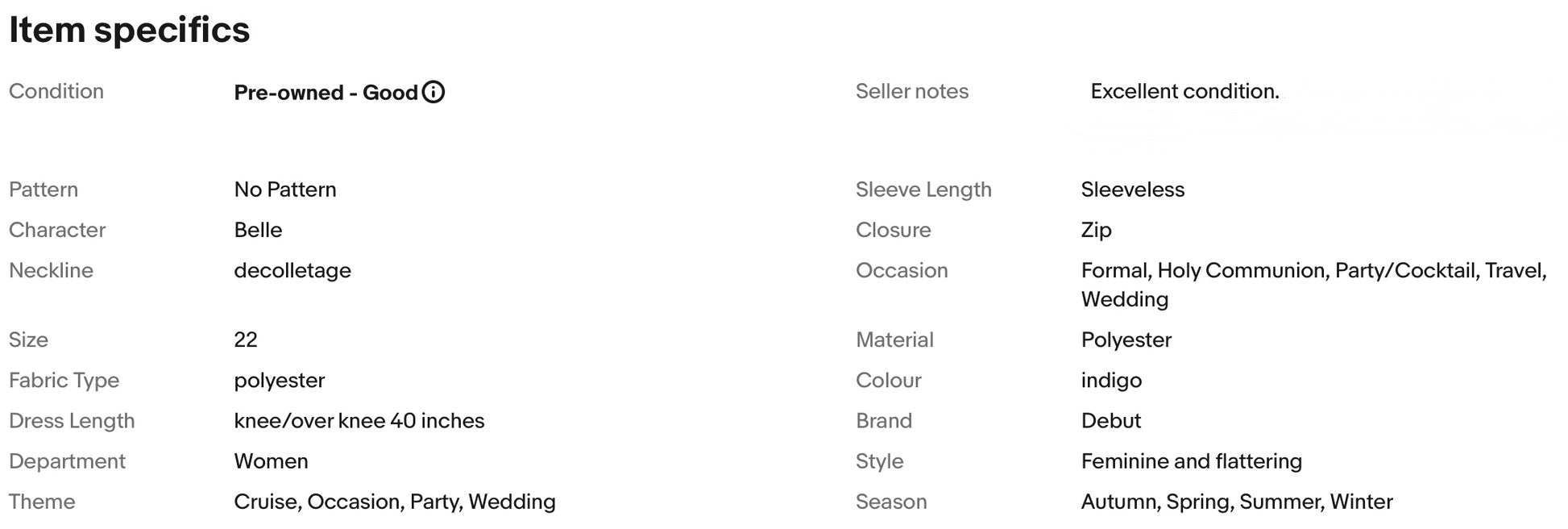
Task: Click the condition info icon
Action: pos(433,92)
